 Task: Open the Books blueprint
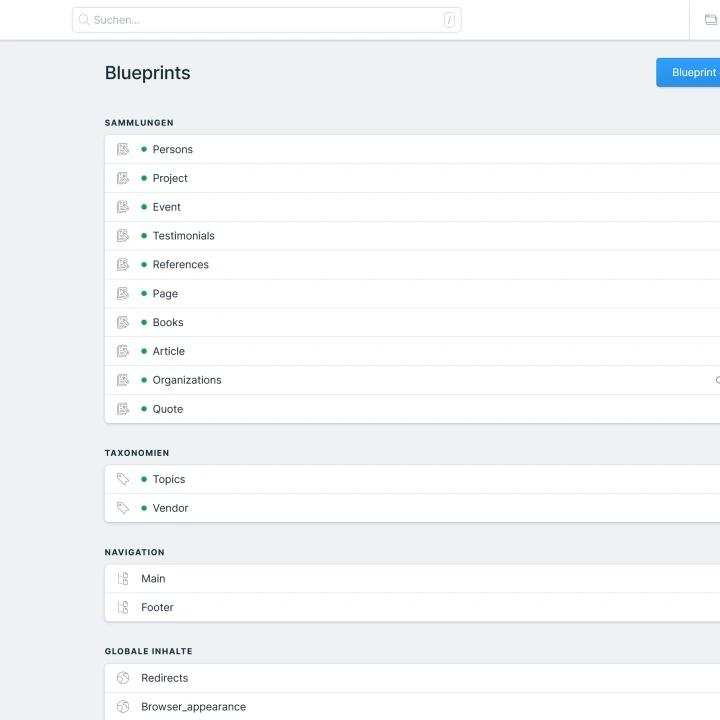point(168,322)
